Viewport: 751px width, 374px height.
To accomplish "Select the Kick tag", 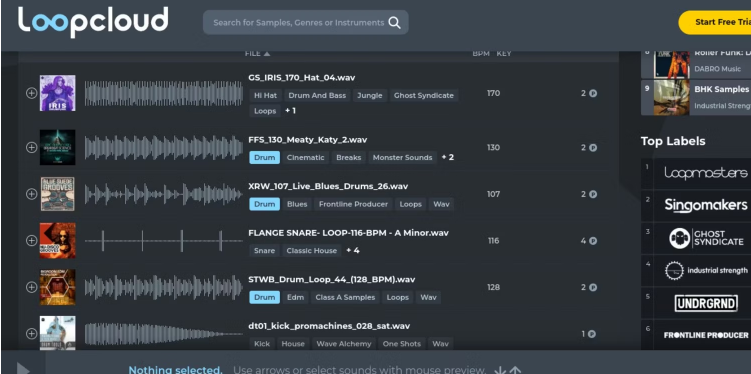I will pos(262,343).
